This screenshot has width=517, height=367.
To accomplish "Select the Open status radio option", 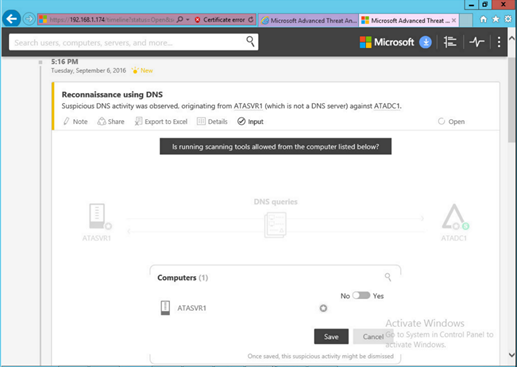I will tap(441, 121).
